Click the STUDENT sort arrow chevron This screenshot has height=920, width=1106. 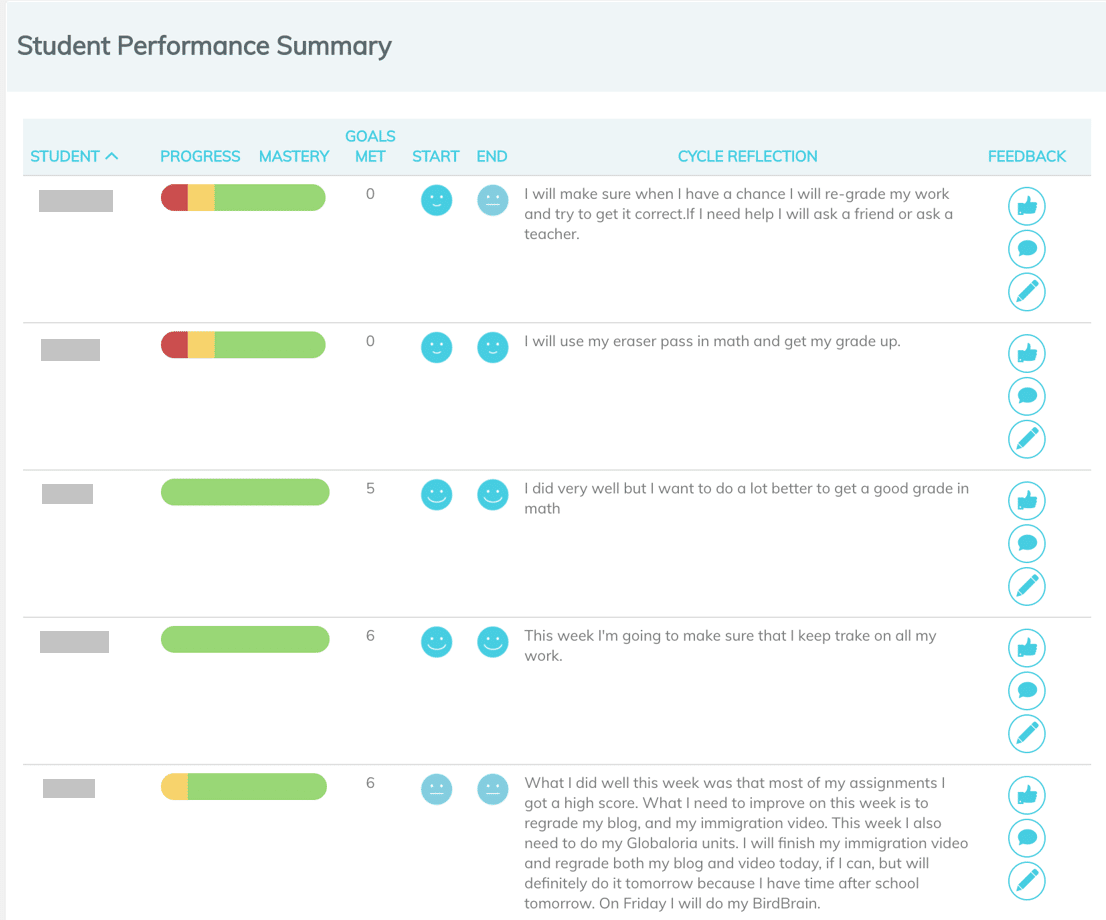click(x=112, y=156)
